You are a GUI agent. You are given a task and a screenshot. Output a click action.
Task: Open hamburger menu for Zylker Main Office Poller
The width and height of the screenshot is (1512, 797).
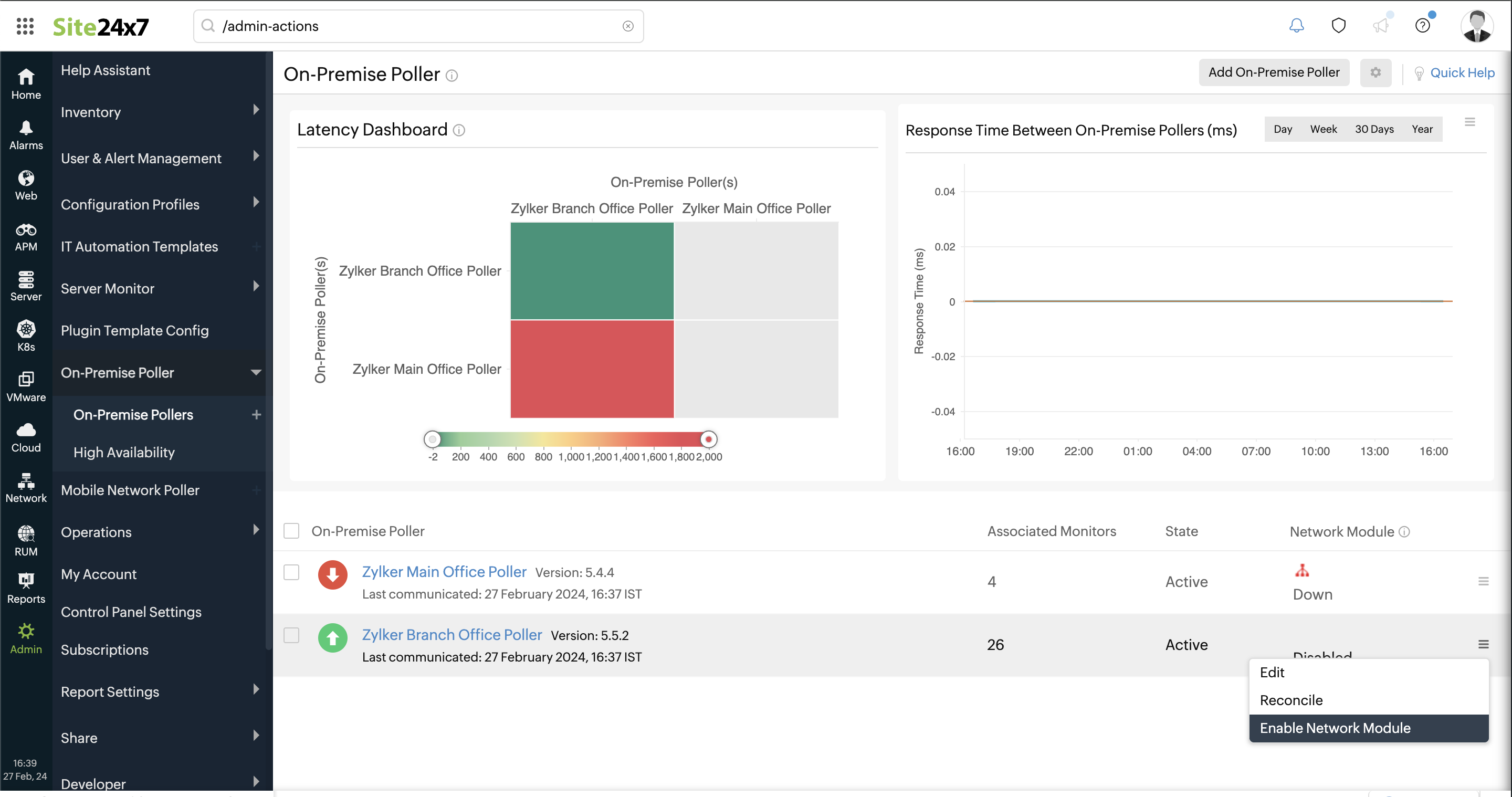tap(1483, 581)
